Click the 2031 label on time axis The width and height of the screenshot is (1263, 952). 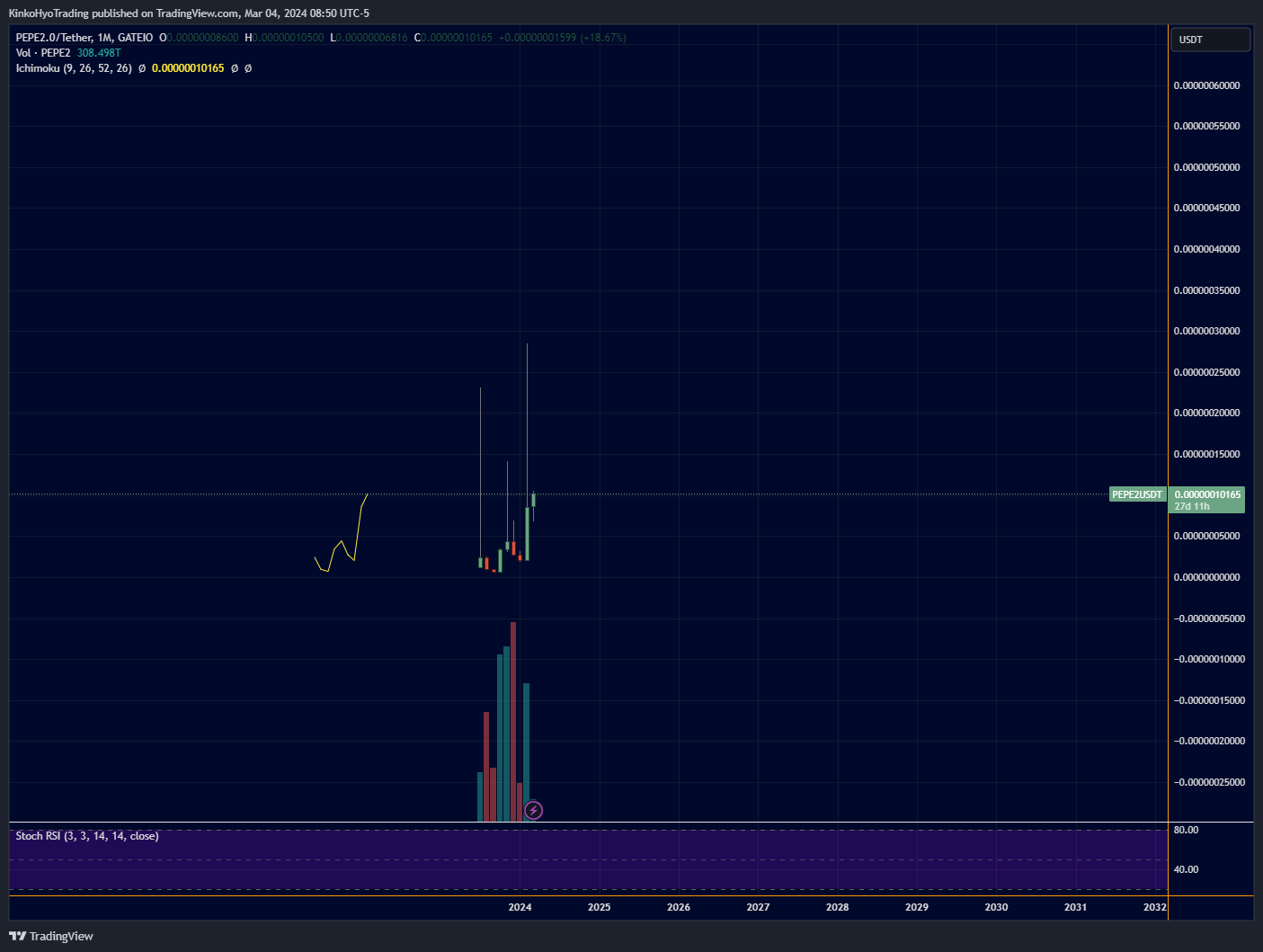pos(1075,907)
